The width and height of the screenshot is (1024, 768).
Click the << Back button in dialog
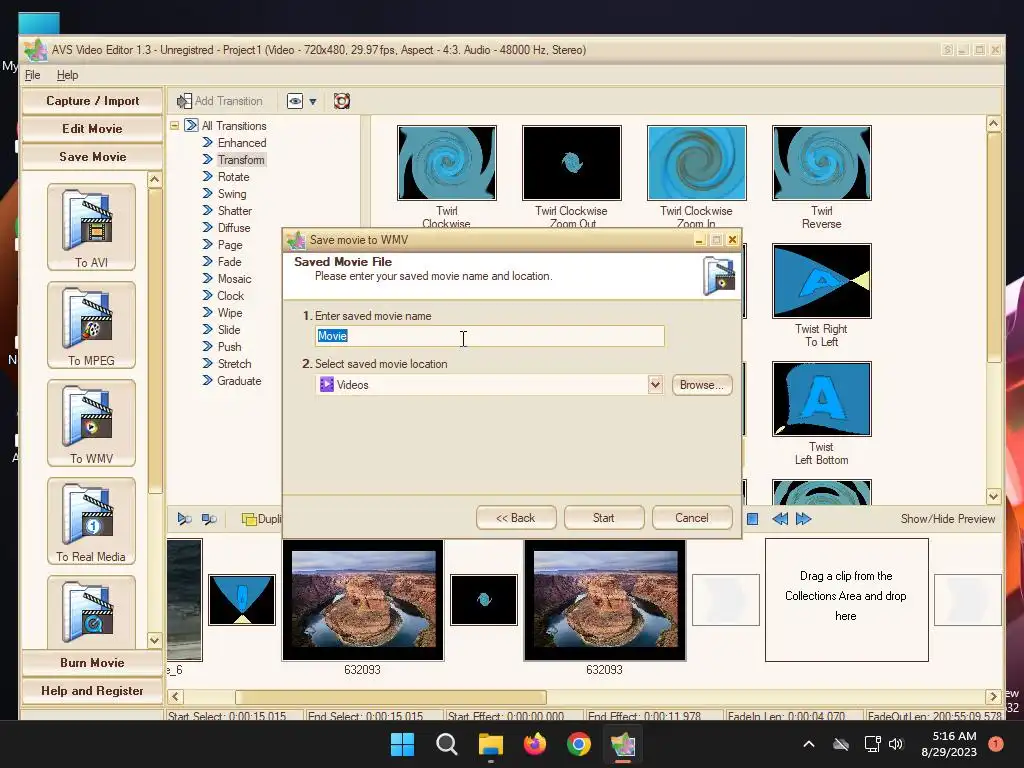tap(516, 518)
